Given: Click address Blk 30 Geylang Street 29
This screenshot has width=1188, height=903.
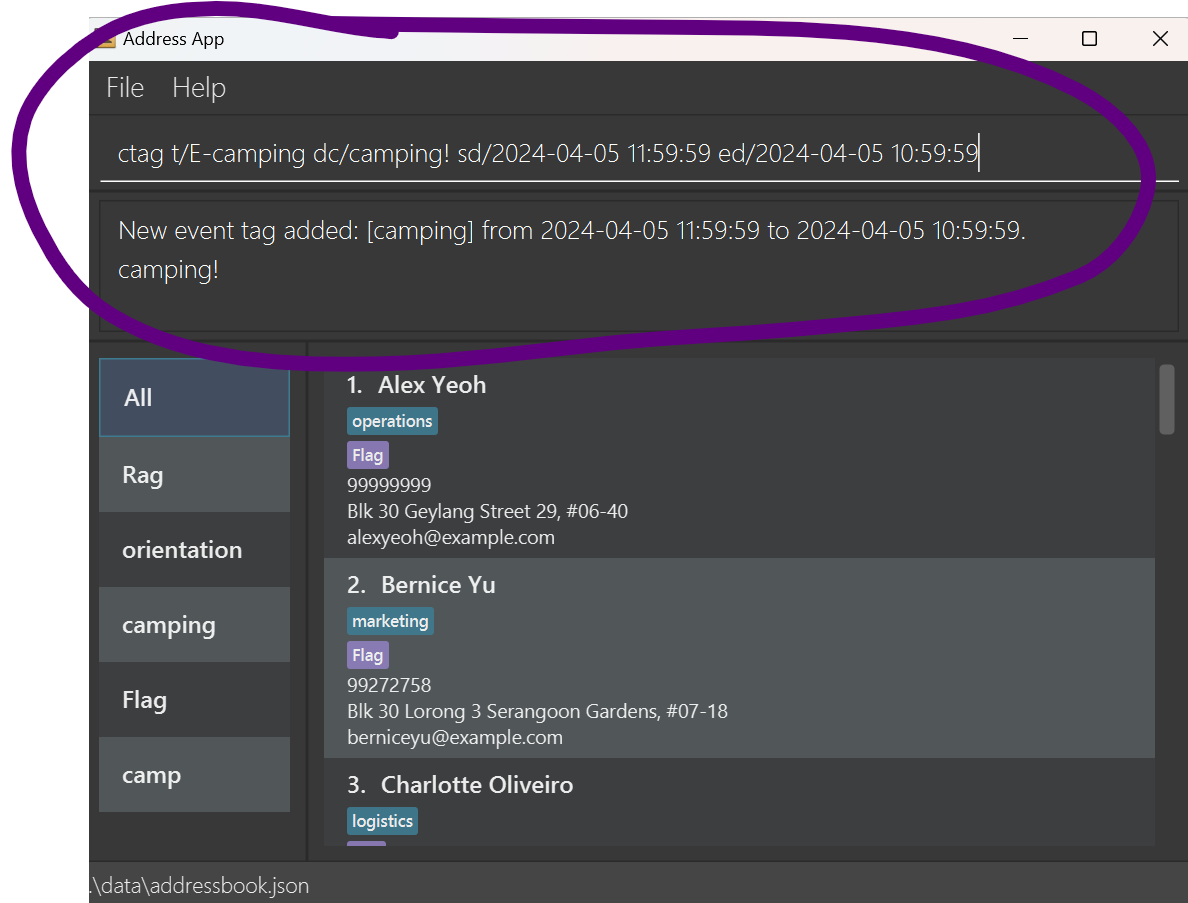Looking at the screenshot, I should pyautogui.click(x=487, y=511).
